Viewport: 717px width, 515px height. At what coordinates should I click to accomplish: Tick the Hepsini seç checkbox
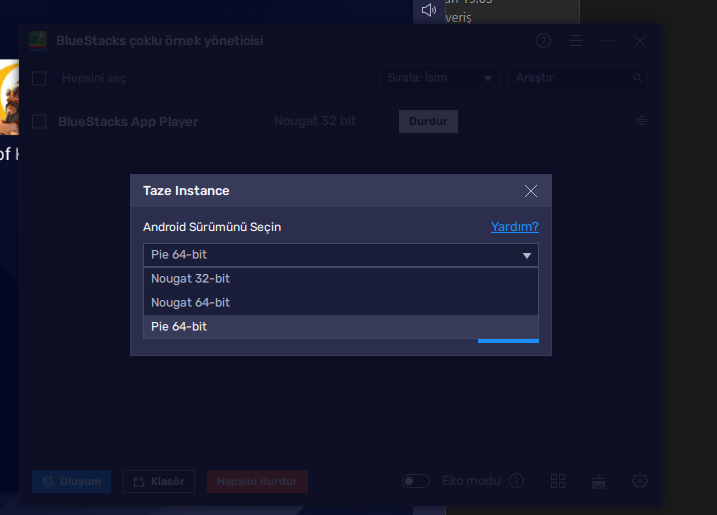coord(39,78)
